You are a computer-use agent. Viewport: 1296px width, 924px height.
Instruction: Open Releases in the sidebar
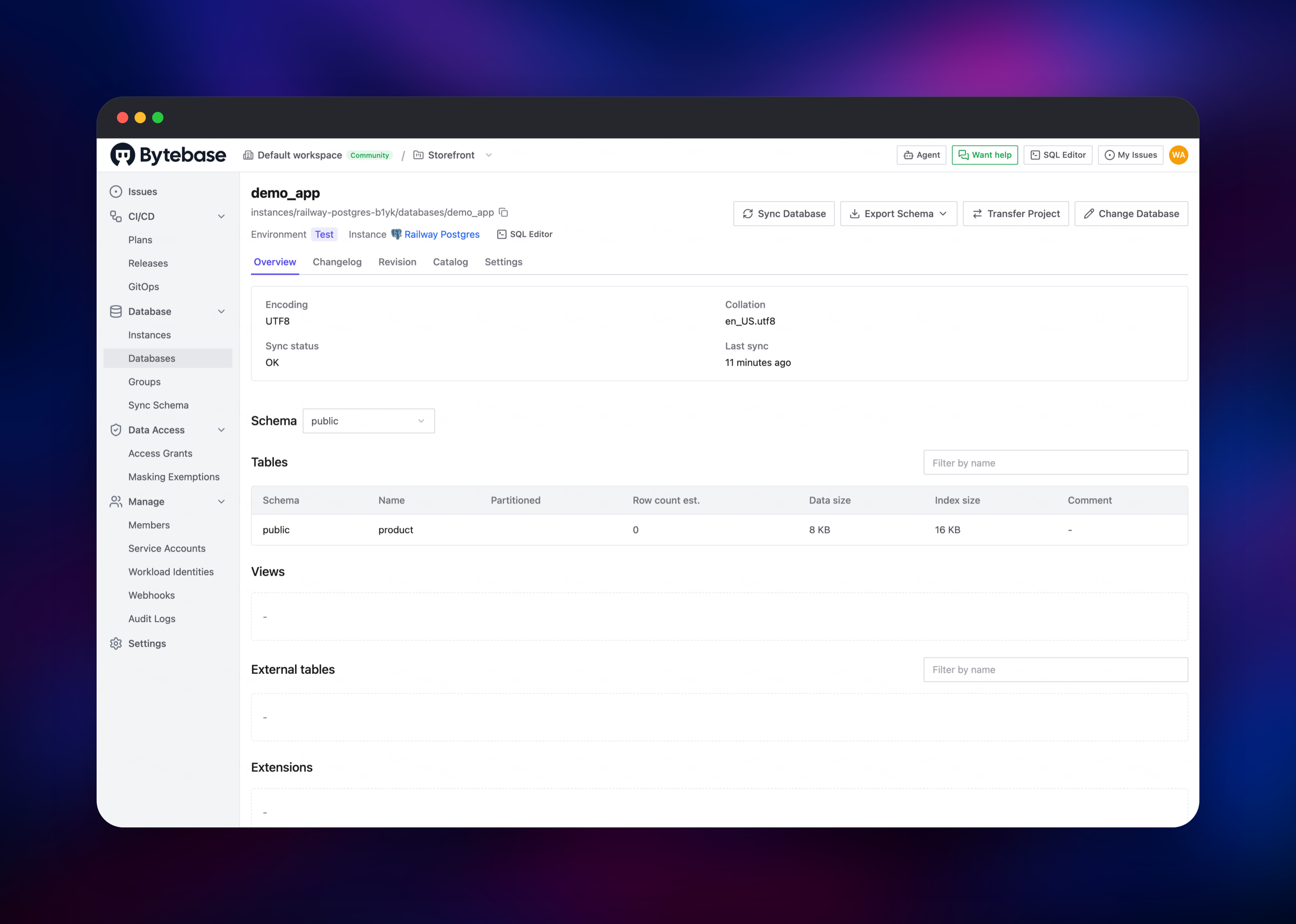[x=148, y=264]
